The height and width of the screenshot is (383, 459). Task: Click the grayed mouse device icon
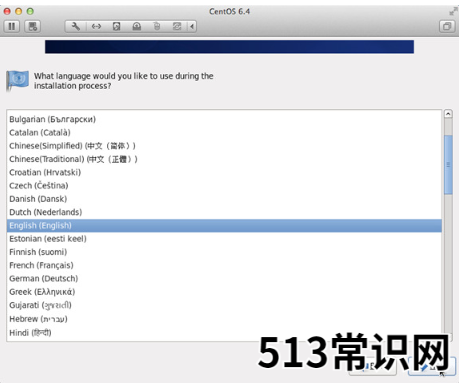pos(157,26)
